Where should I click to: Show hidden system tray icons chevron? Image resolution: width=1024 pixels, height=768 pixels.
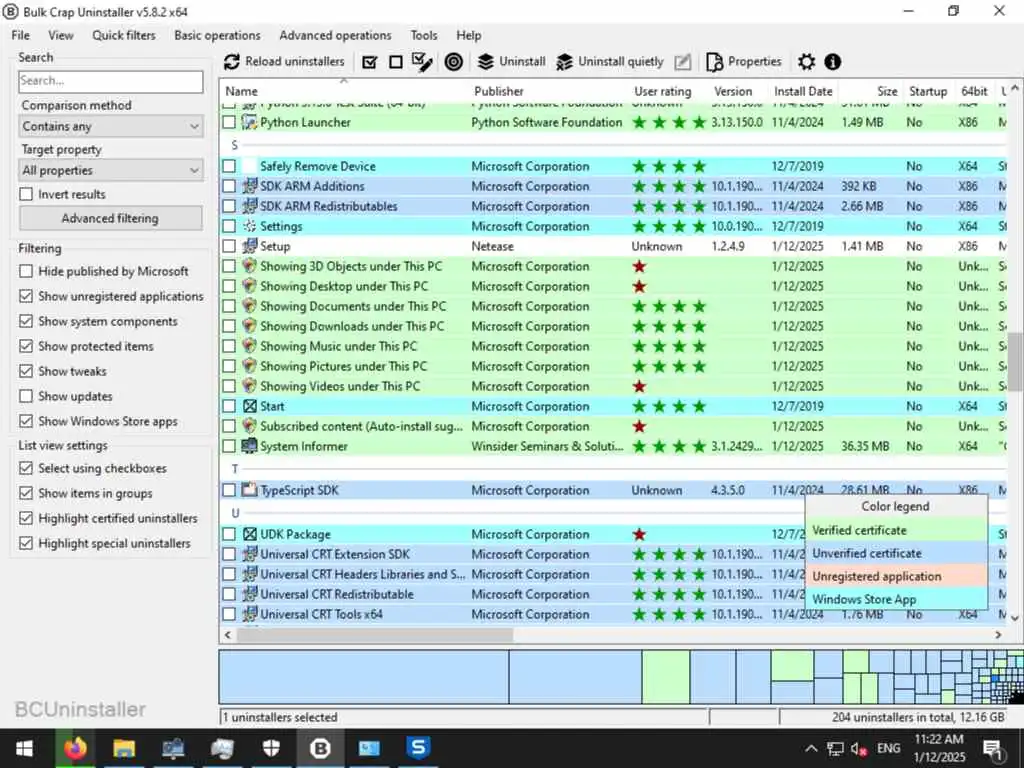[x=810, y=748]
